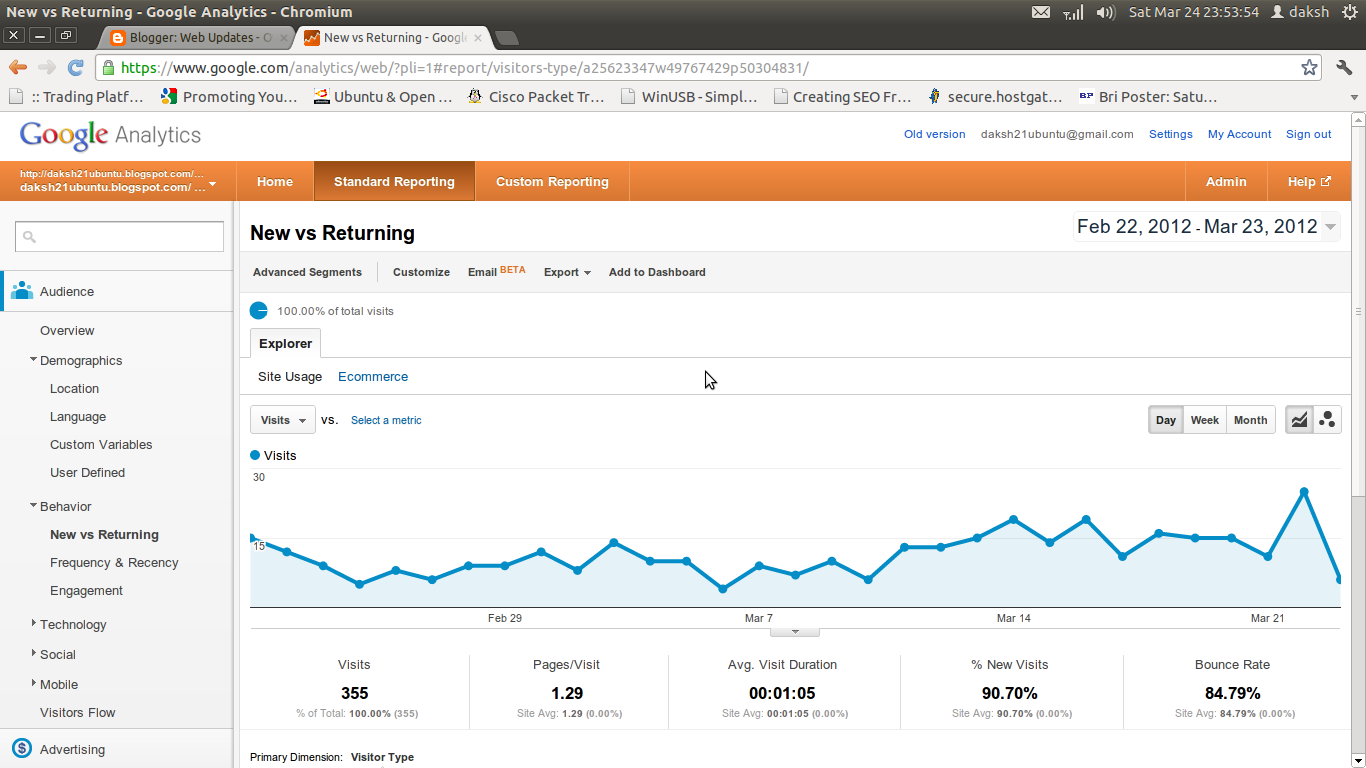Open the Chromium wrench menu
Screen dimensions: 1366x768
click(1344, 66)
